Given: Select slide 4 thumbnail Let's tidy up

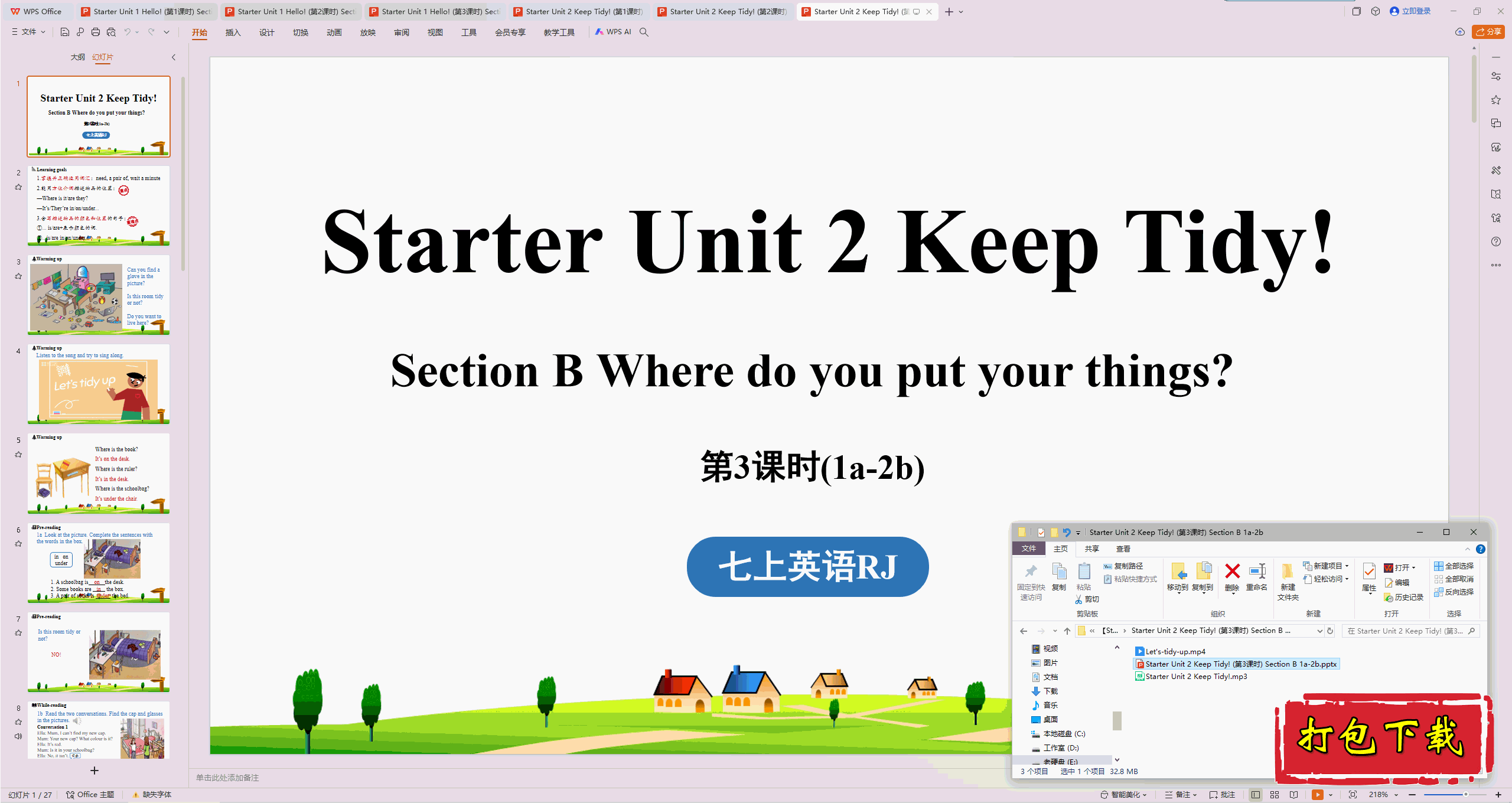Looking at the screenshot, I should (99, 384).
